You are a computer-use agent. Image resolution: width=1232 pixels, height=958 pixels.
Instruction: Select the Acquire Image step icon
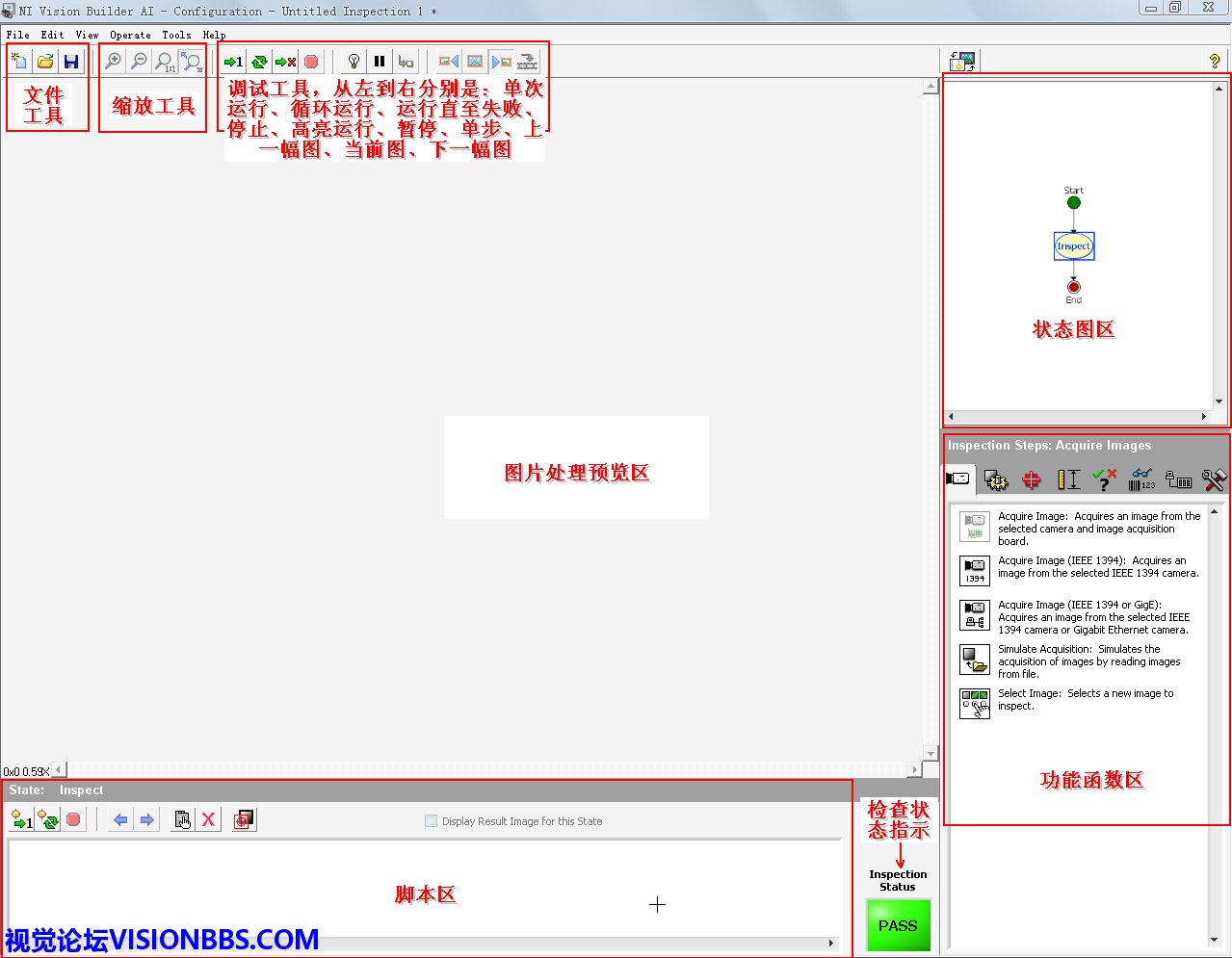tap(975, 526)
